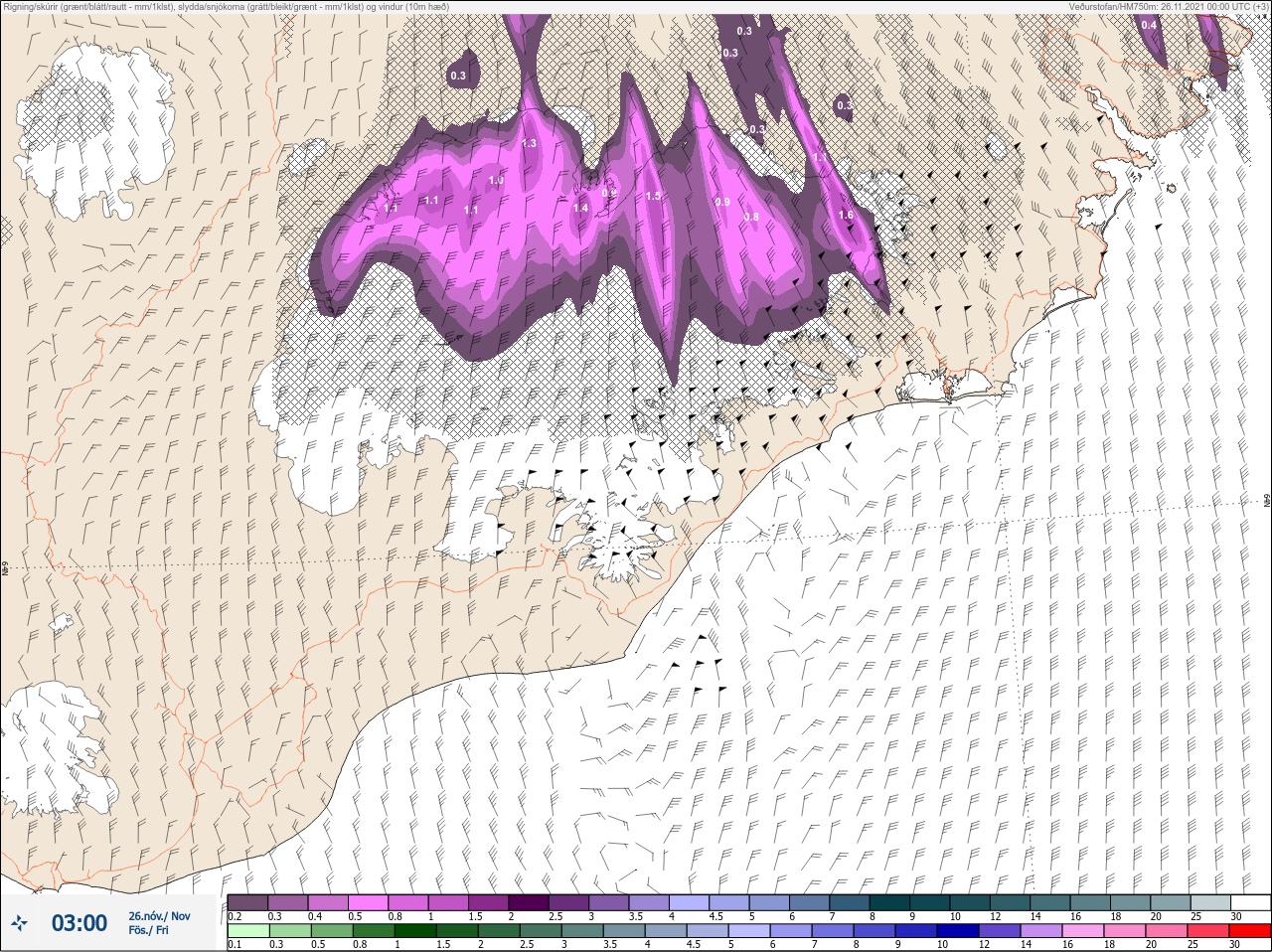The height and width of the screenshot is (952, 1272).
Task: Click the 0.4 value at the top right
Action: pos(1149,25)
